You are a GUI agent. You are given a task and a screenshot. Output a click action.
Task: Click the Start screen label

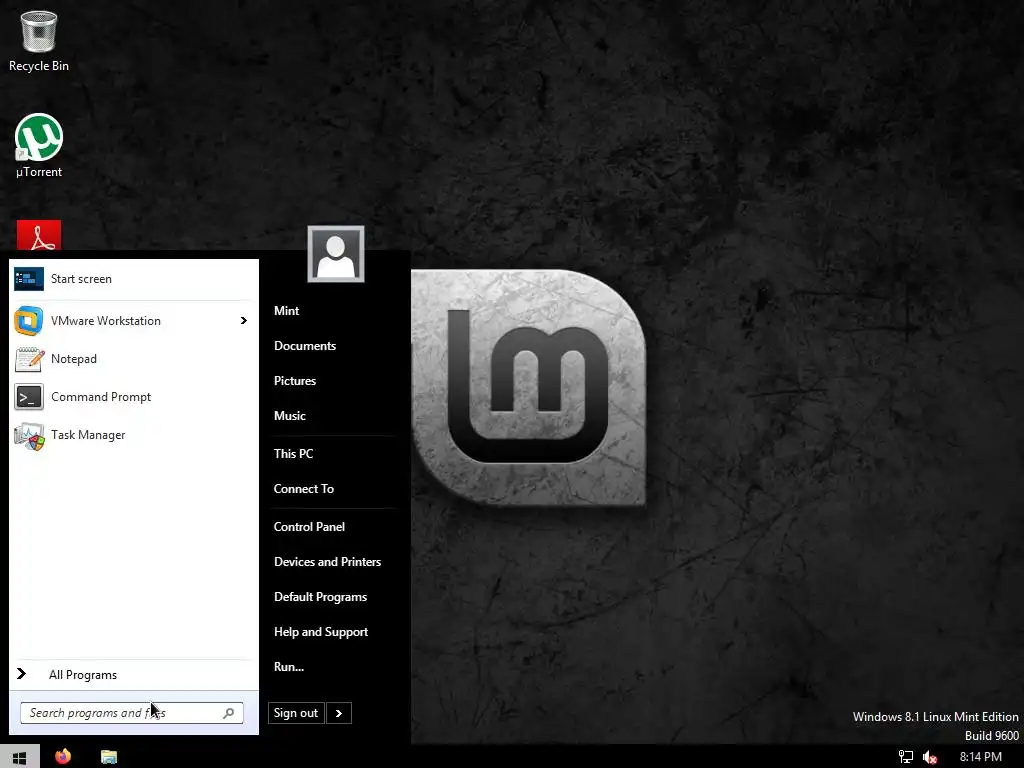[x=81, y=279]
